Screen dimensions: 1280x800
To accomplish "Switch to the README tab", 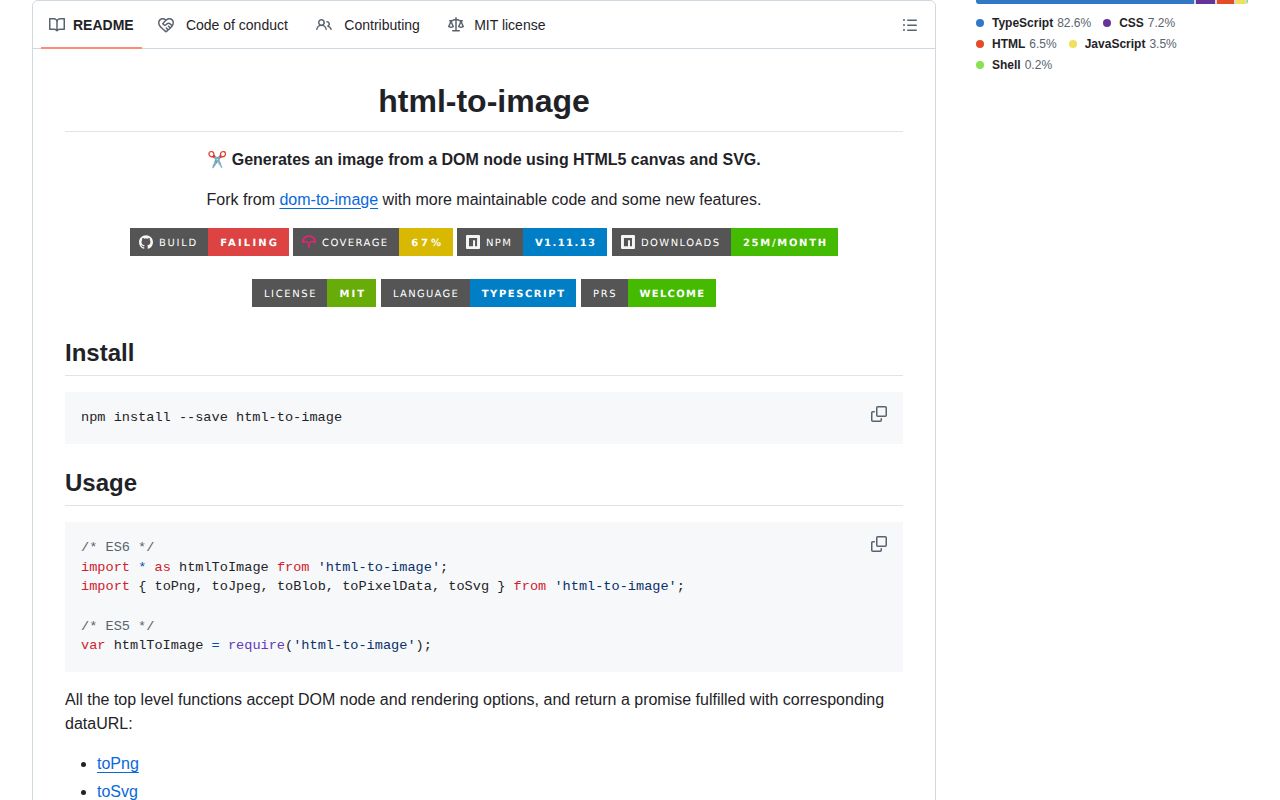I will tap(91, 25).
